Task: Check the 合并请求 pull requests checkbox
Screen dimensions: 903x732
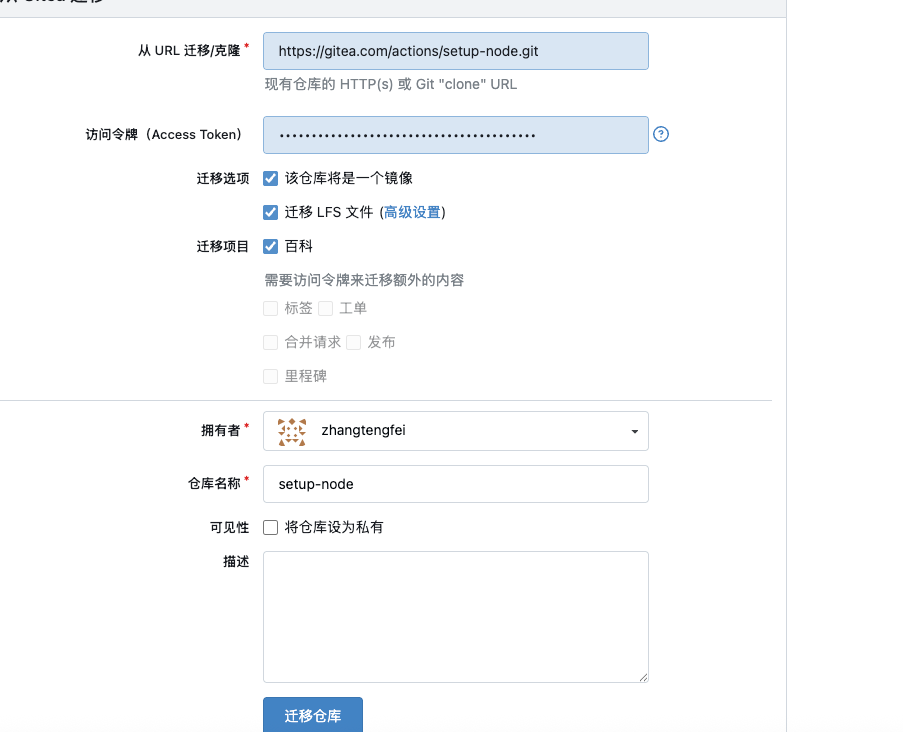Action: [x=270, y=341]
